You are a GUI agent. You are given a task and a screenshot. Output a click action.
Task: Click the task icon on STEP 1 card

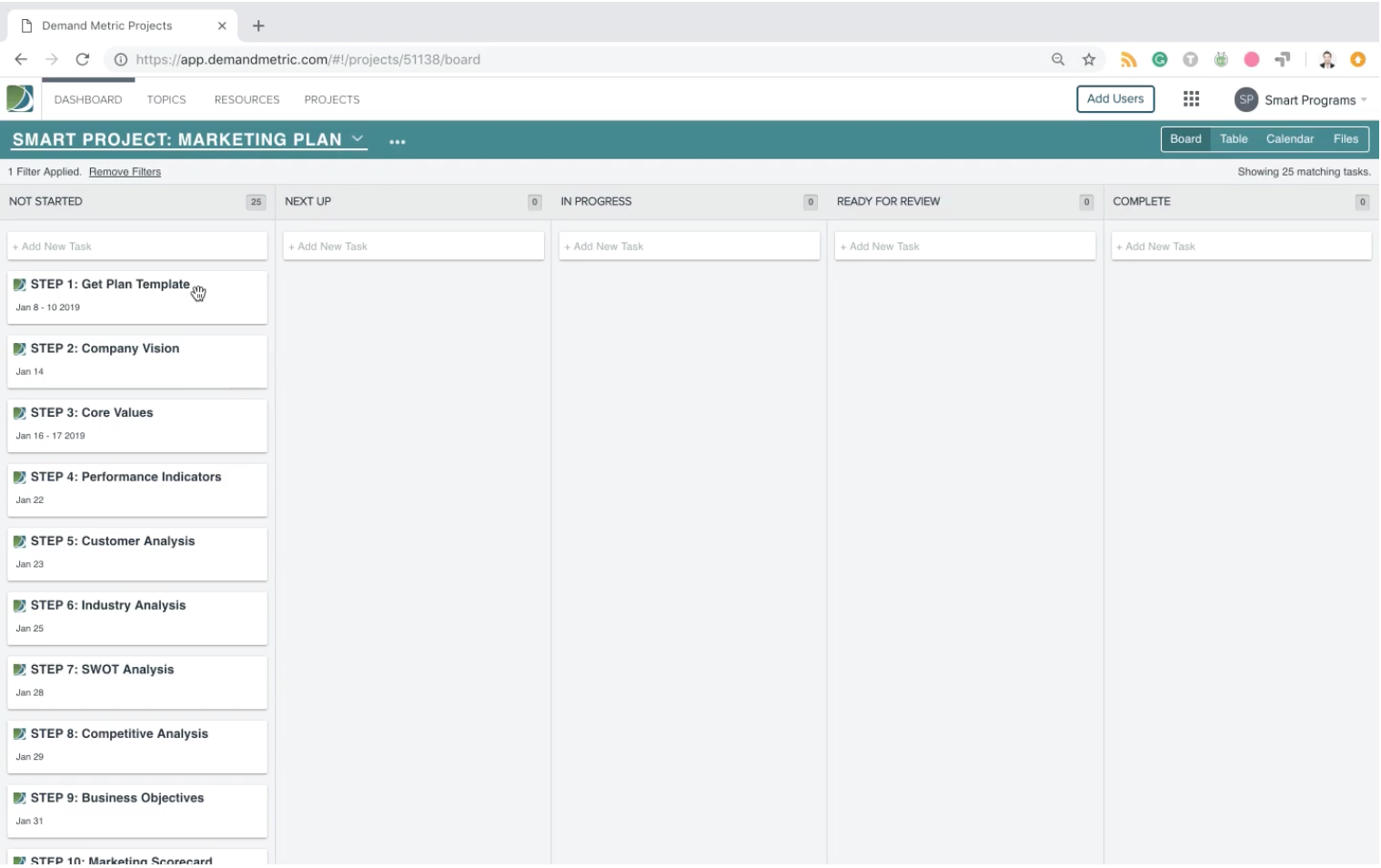[x=20, y=285]
